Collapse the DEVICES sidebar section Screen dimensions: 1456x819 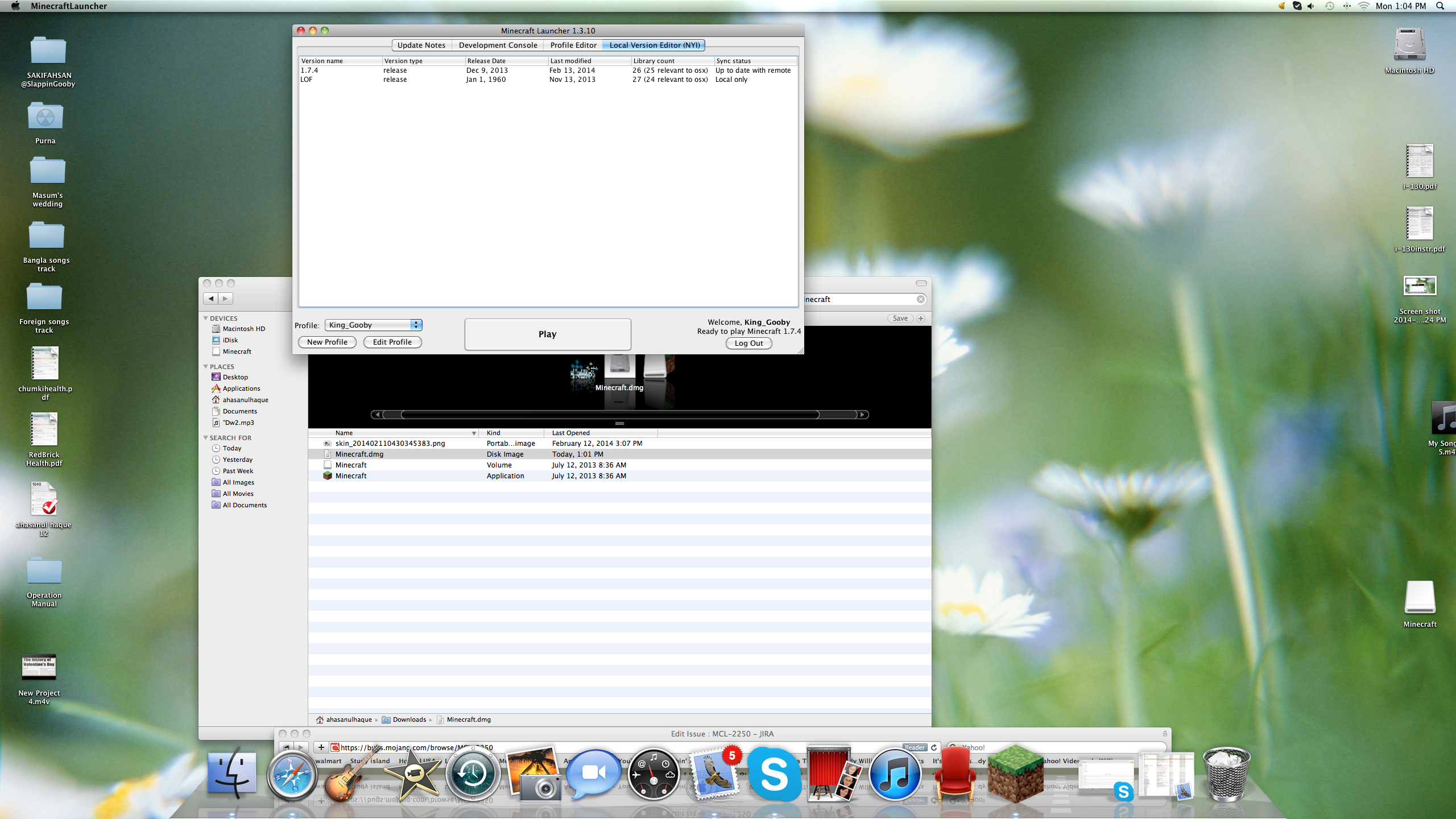click(206, 318)
